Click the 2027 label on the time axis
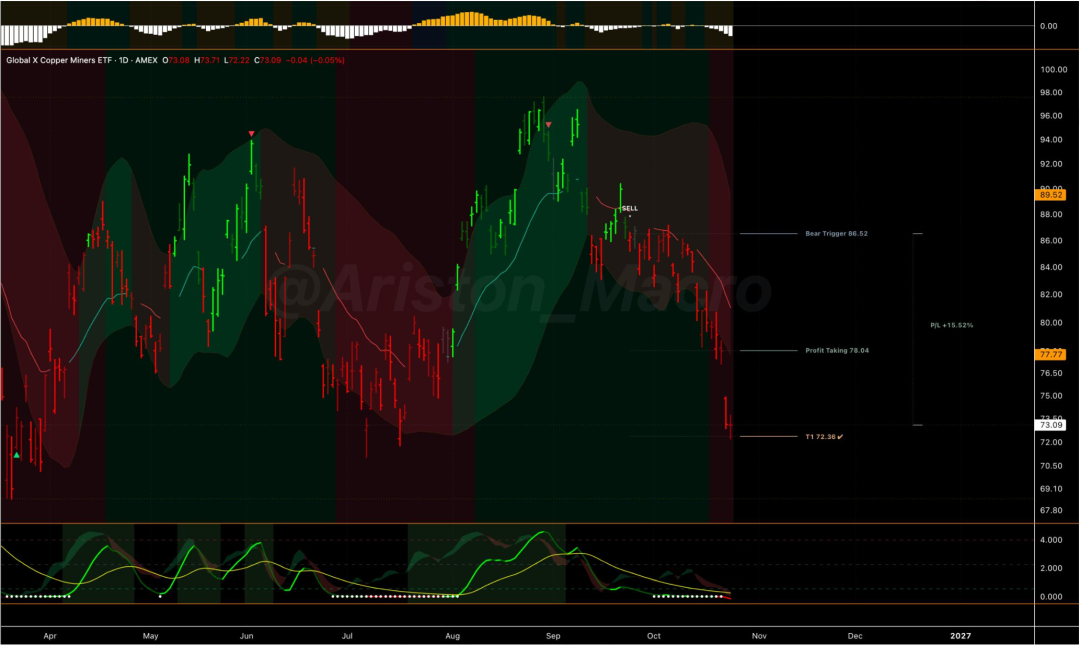The height and width of the screenshot is (645, 1080). click(960, 636)
